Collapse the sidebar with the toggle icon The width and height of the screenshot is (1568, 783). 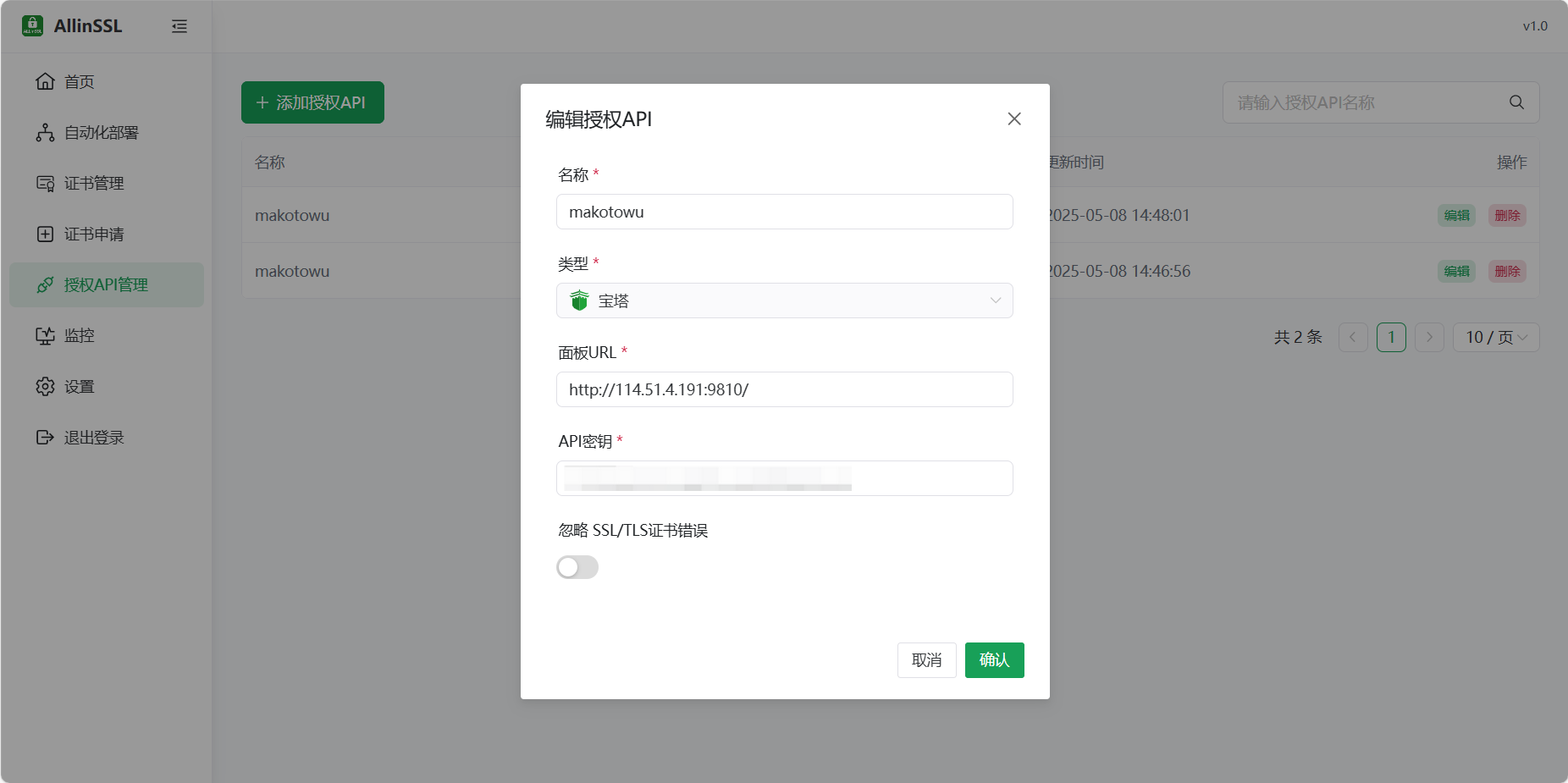pos(179,26)
